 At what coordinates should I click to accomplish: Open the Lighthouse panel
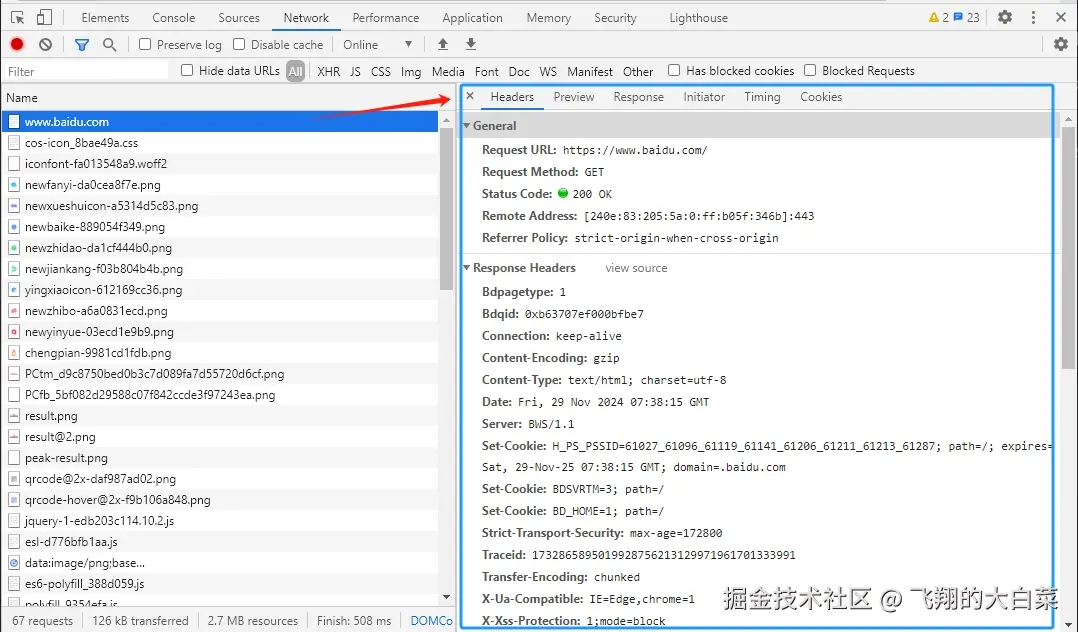(x=698, y=18)
